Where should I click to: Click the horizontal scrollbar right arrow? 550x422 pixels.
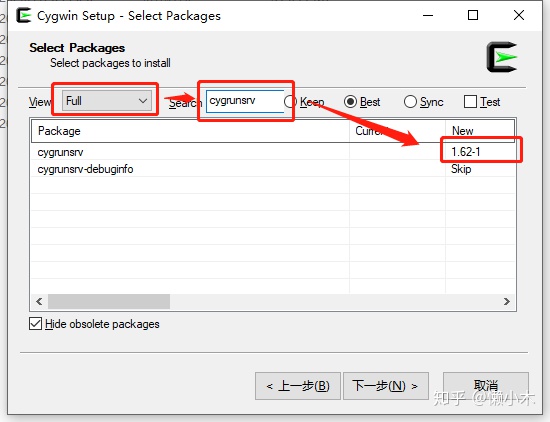507,301
